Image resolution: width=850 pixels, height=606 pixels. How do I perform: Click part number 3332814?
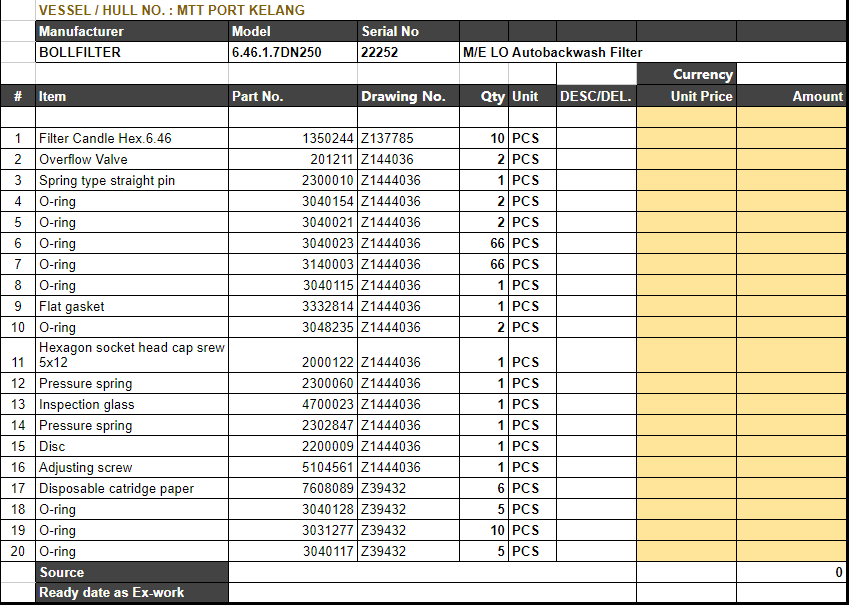293,306
